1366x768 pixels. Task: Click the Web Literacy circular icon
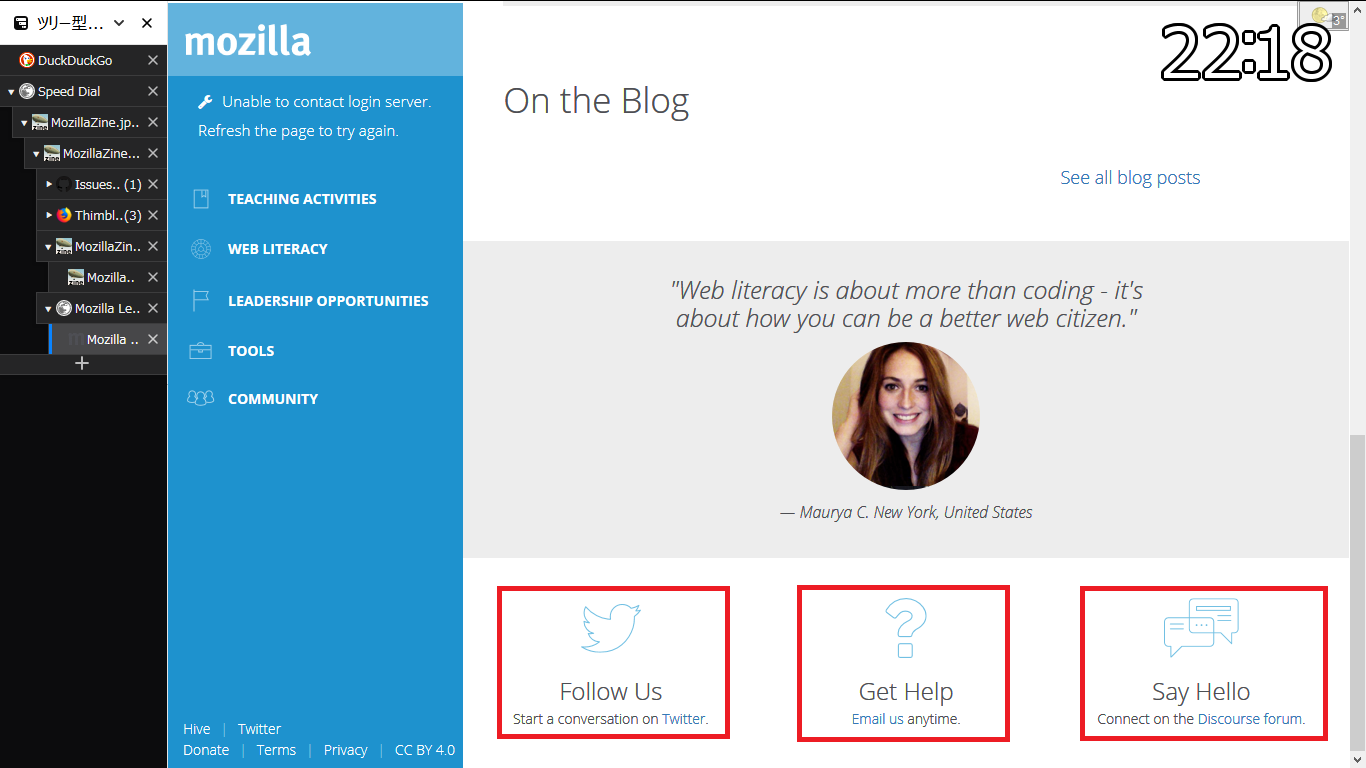pos(201,249)
